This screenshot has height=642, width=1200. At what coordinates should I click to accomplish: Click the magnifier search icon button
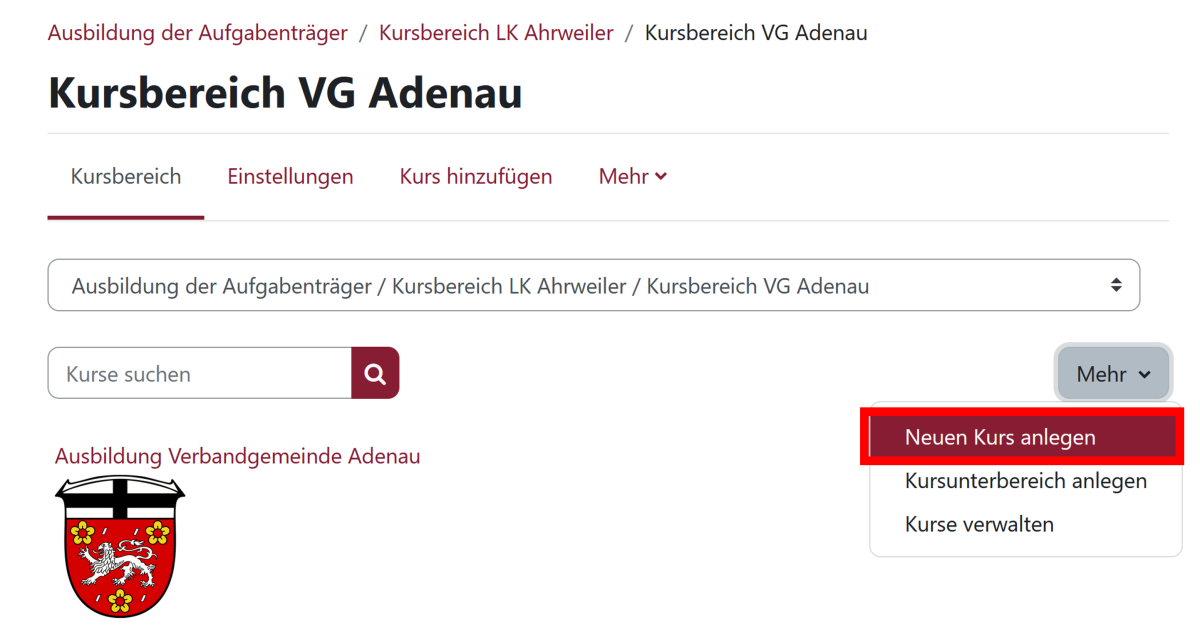click(x=375, y=373)
